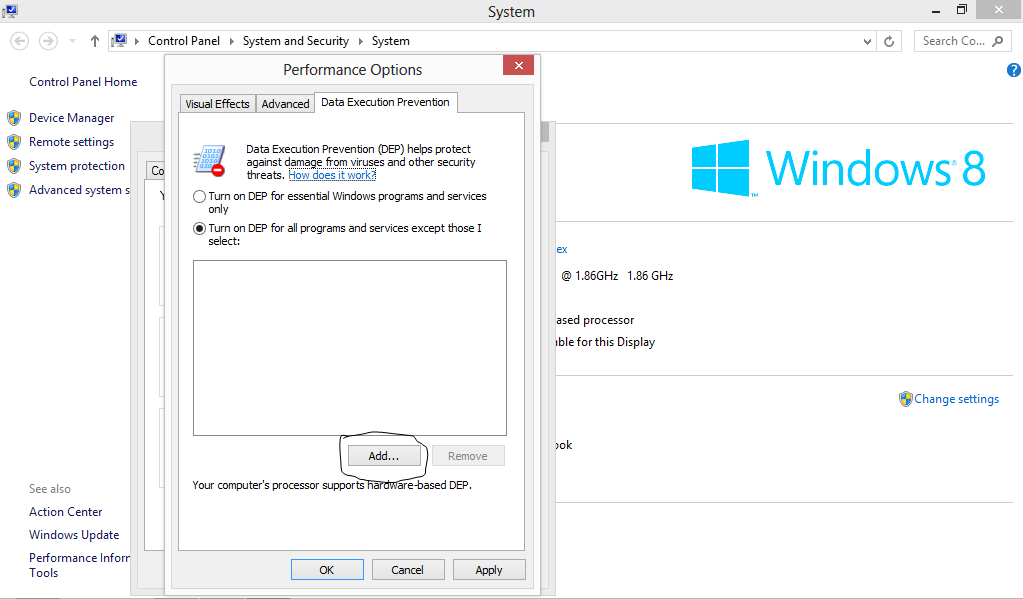This screenshot has width=1023, height=599.
Task: Open Control Panel Home link
Action: tap(83, 82)
